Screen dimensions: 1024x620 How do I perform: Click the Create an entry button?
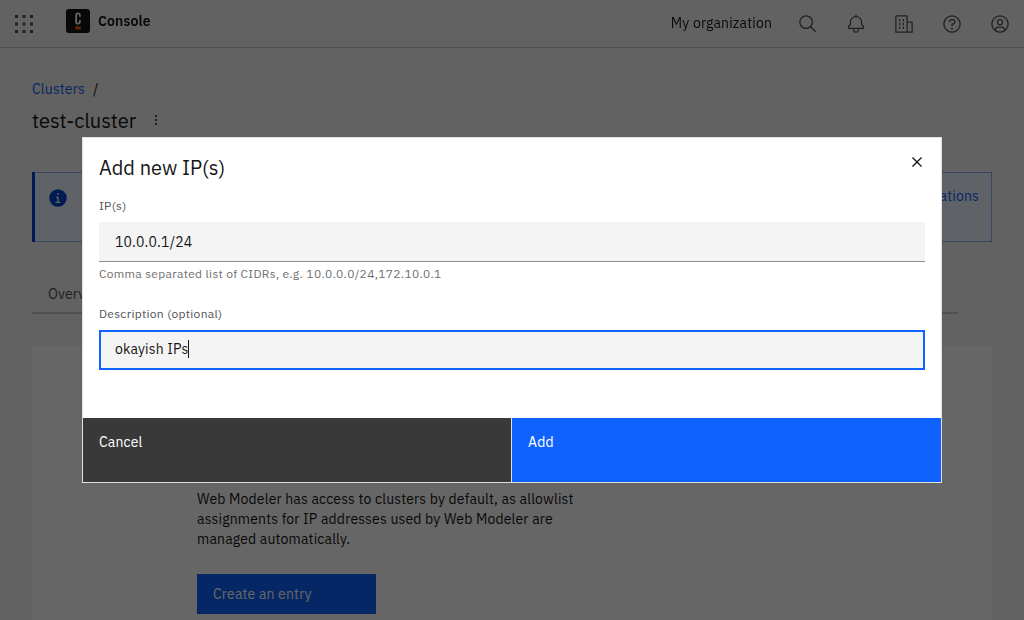(x=286, y=593)
